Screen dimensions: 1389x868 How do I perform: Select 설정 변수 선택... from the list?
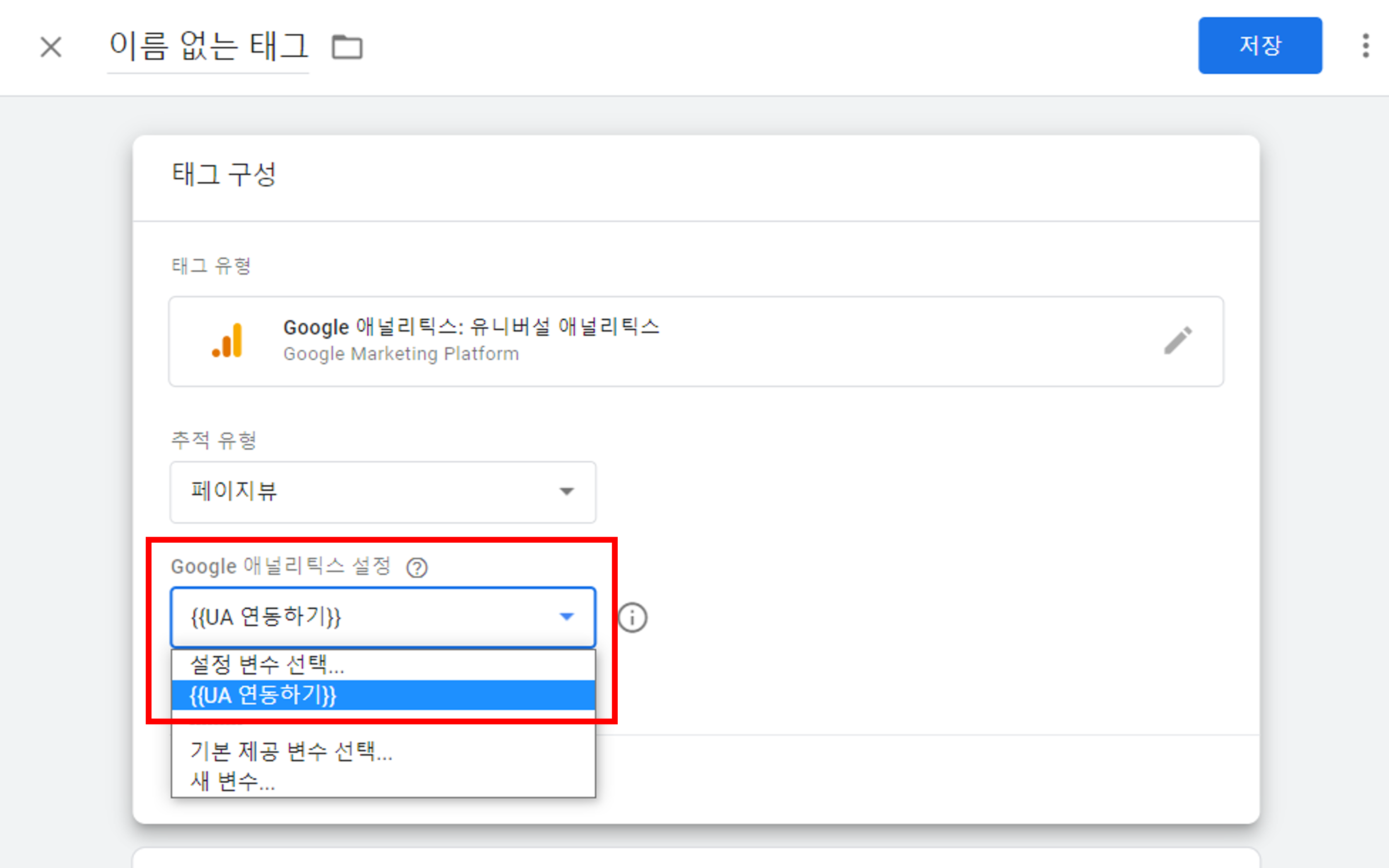click(267, 665)
